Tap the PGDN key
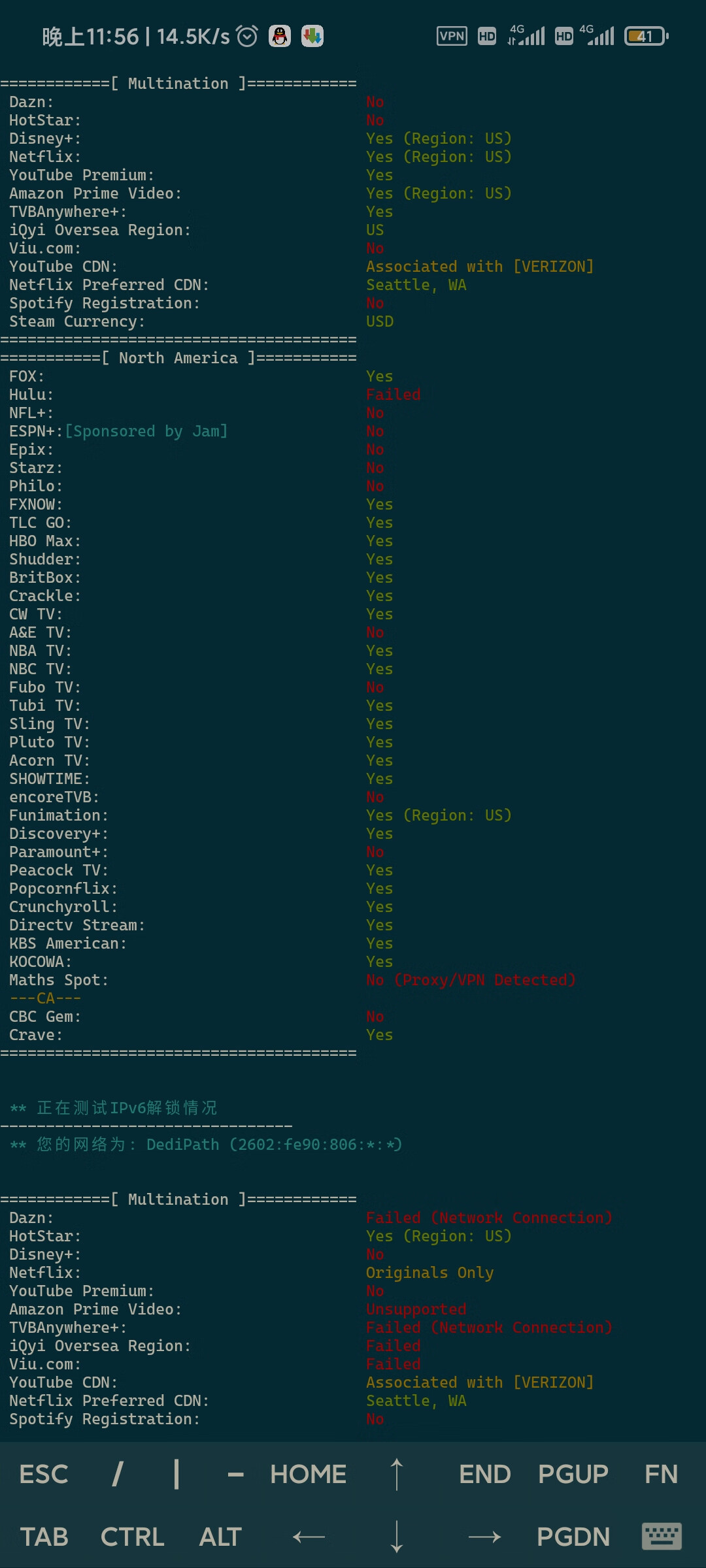 573,1537
